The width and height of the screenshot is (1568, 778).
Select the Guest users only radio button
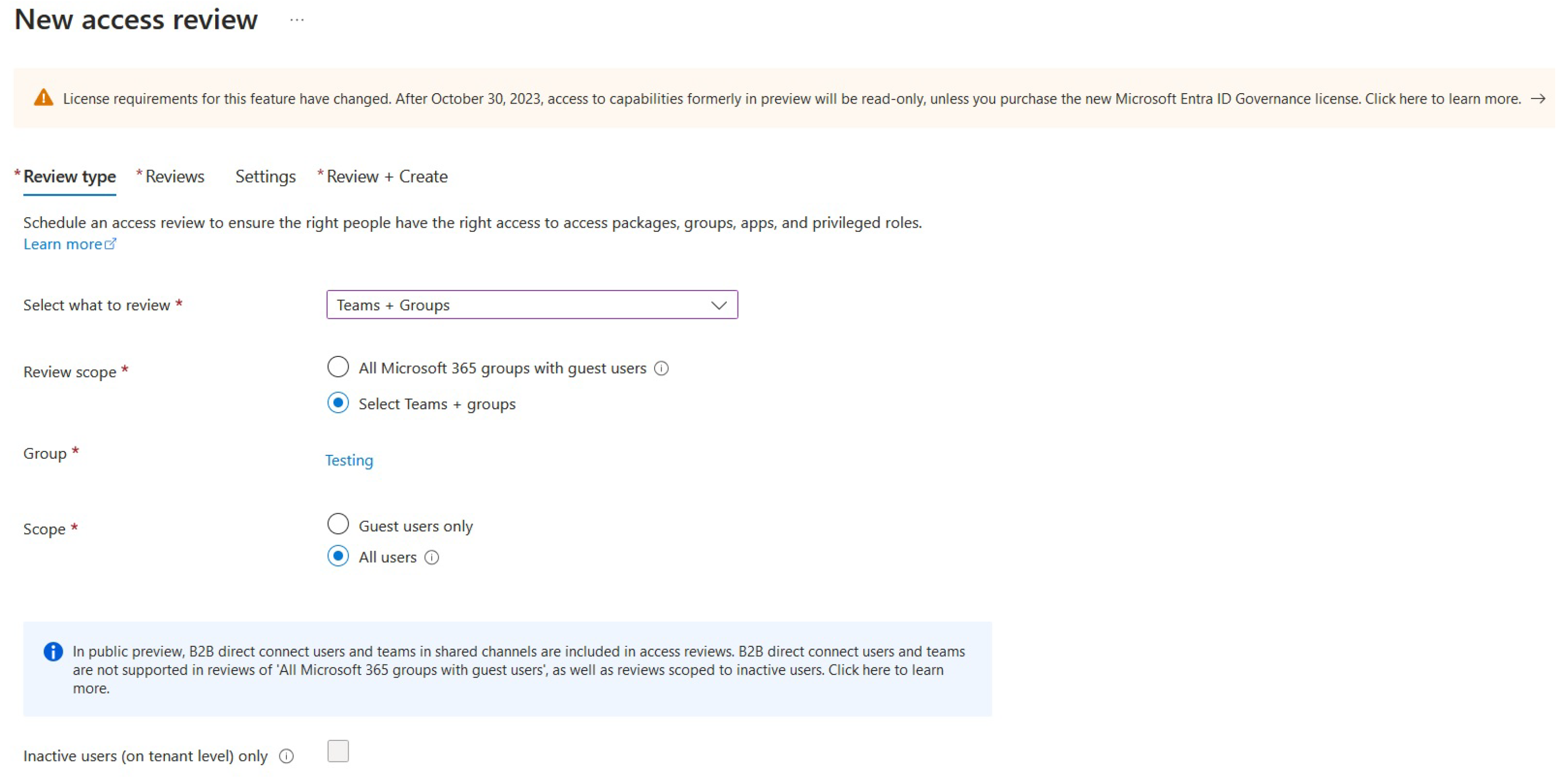click(x=338, y=525)
